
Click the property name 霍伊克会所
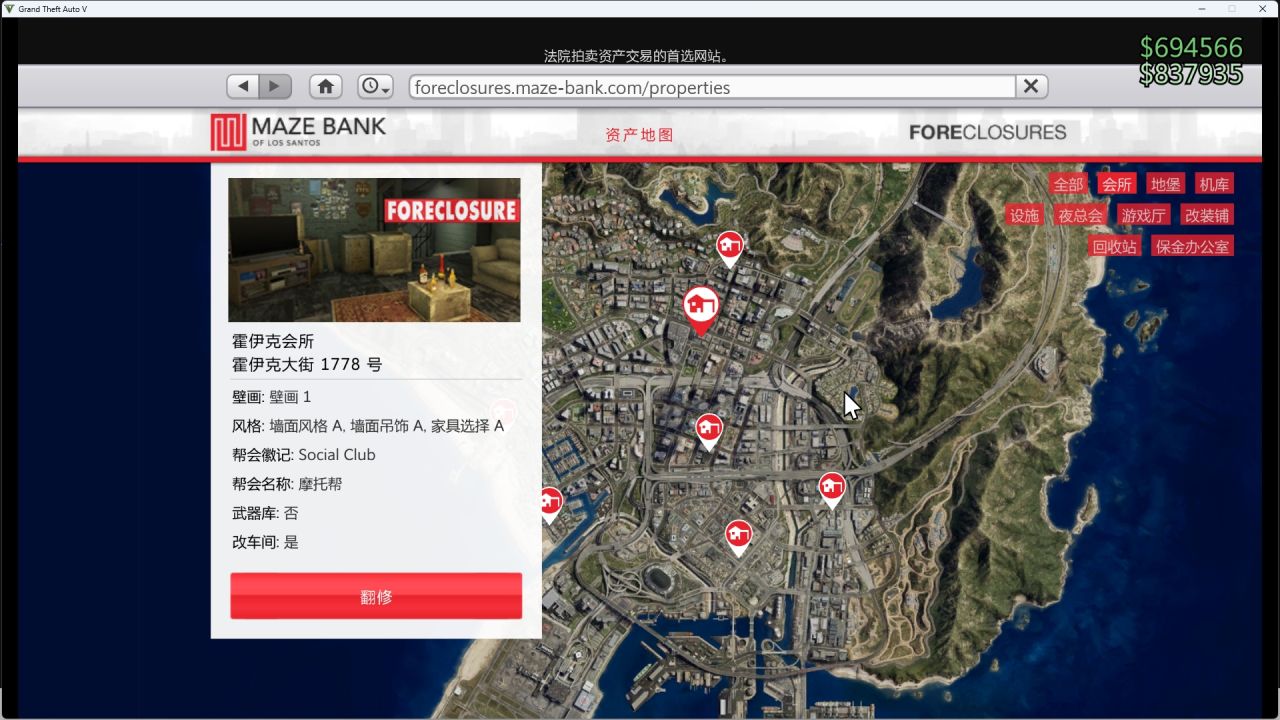pos(273,341)
